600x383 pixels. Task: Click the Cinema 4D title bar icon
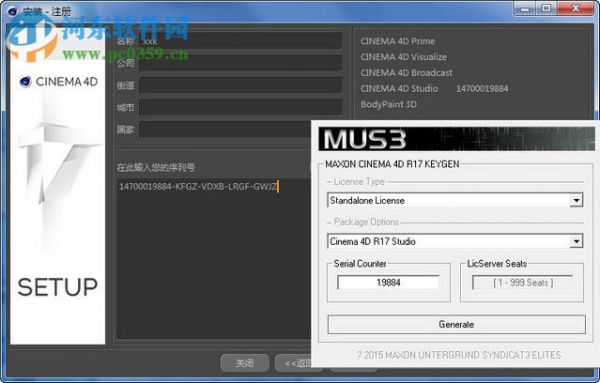click(x=13, y=11)
